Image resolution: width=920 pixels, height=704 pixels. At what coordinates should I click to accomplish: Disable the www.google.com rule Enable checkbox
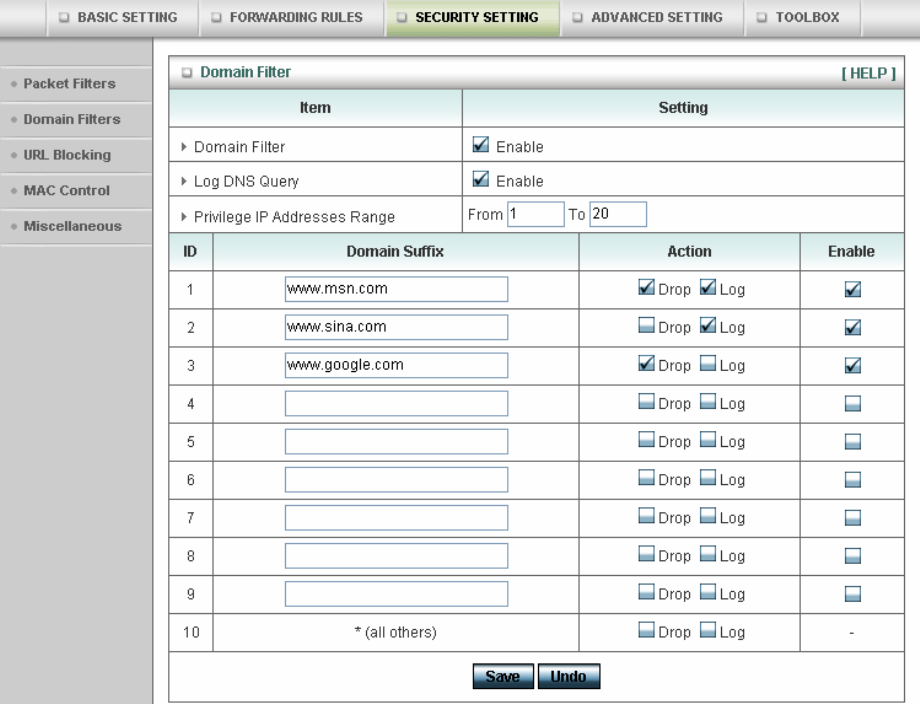[x=853, y=365]
